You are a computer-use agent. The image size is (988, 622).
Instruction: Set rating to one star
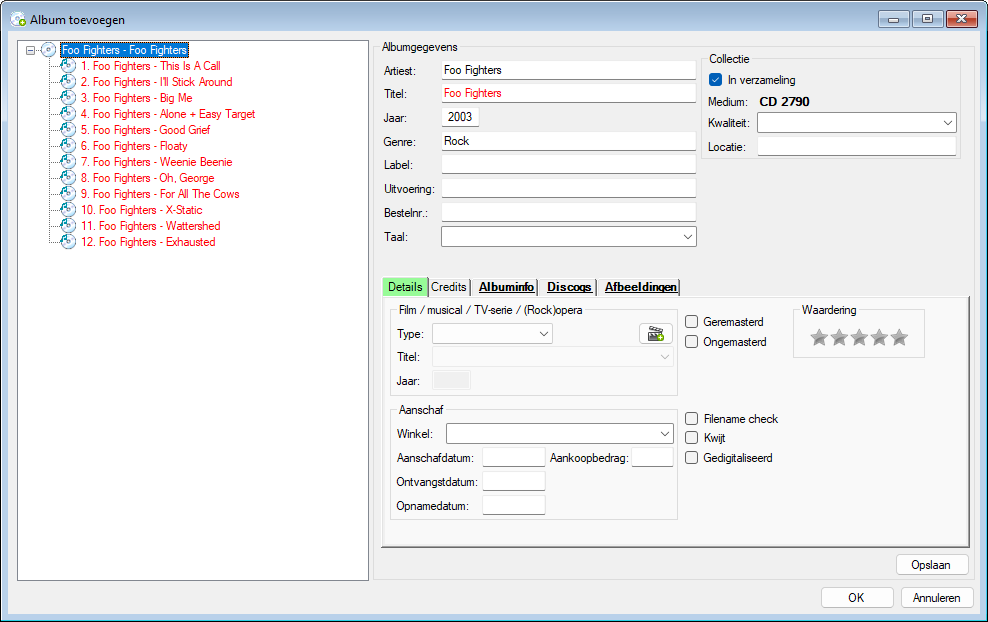[x=819, y=338]
